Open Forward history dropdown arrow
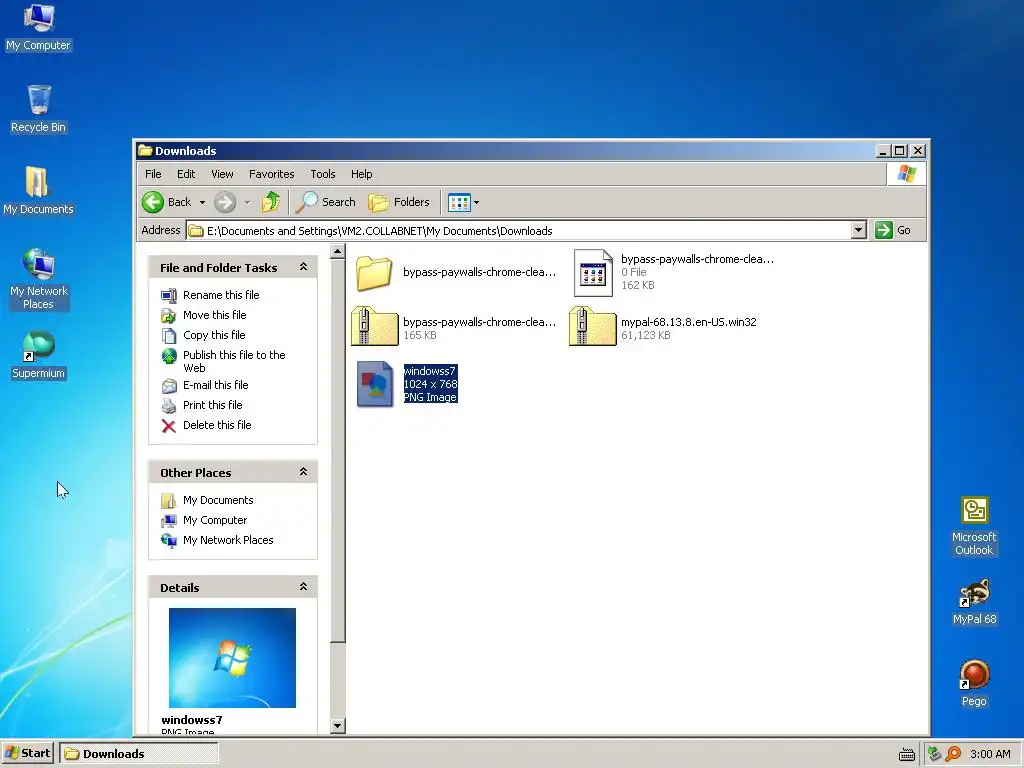Viewport: 1024px width, 768px height. (248, 202)
